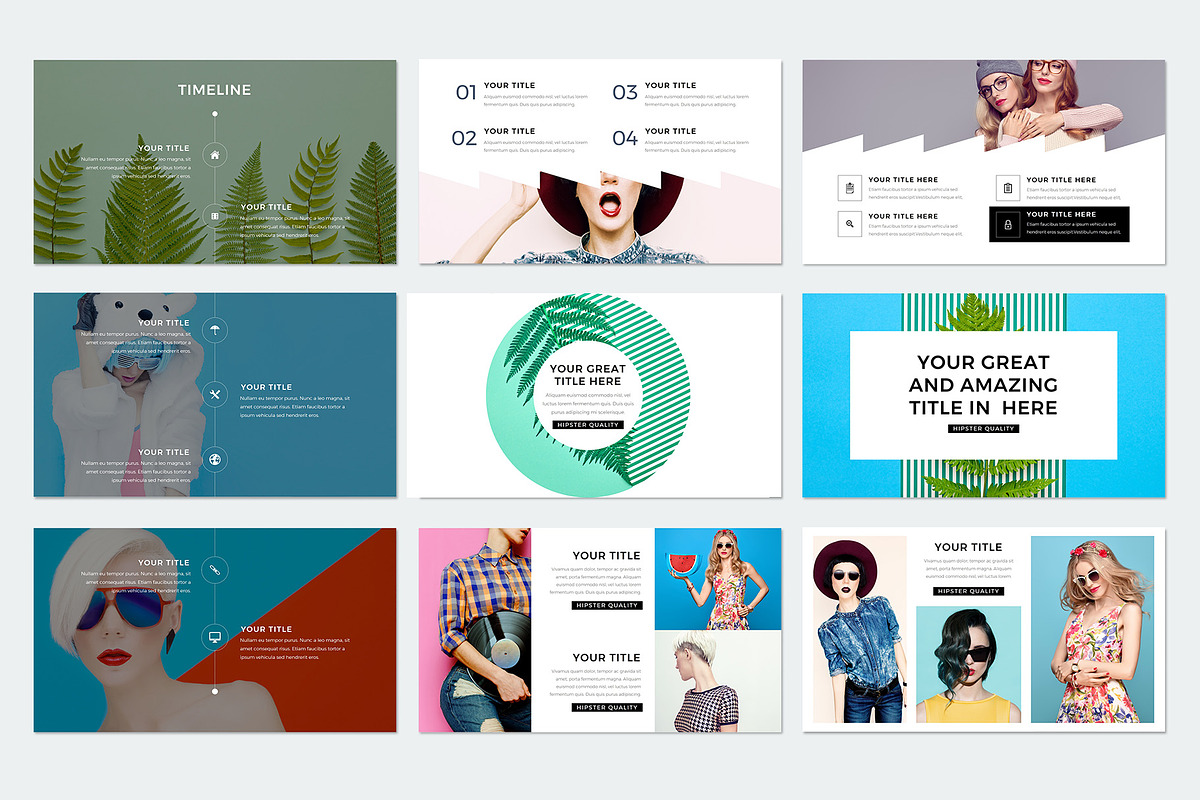Click 'YOUR TITLE HERE' in the black highlighted box
Image resolution: width=1200 pixels, height=800 pixels.
click(x=1061, y=214)
